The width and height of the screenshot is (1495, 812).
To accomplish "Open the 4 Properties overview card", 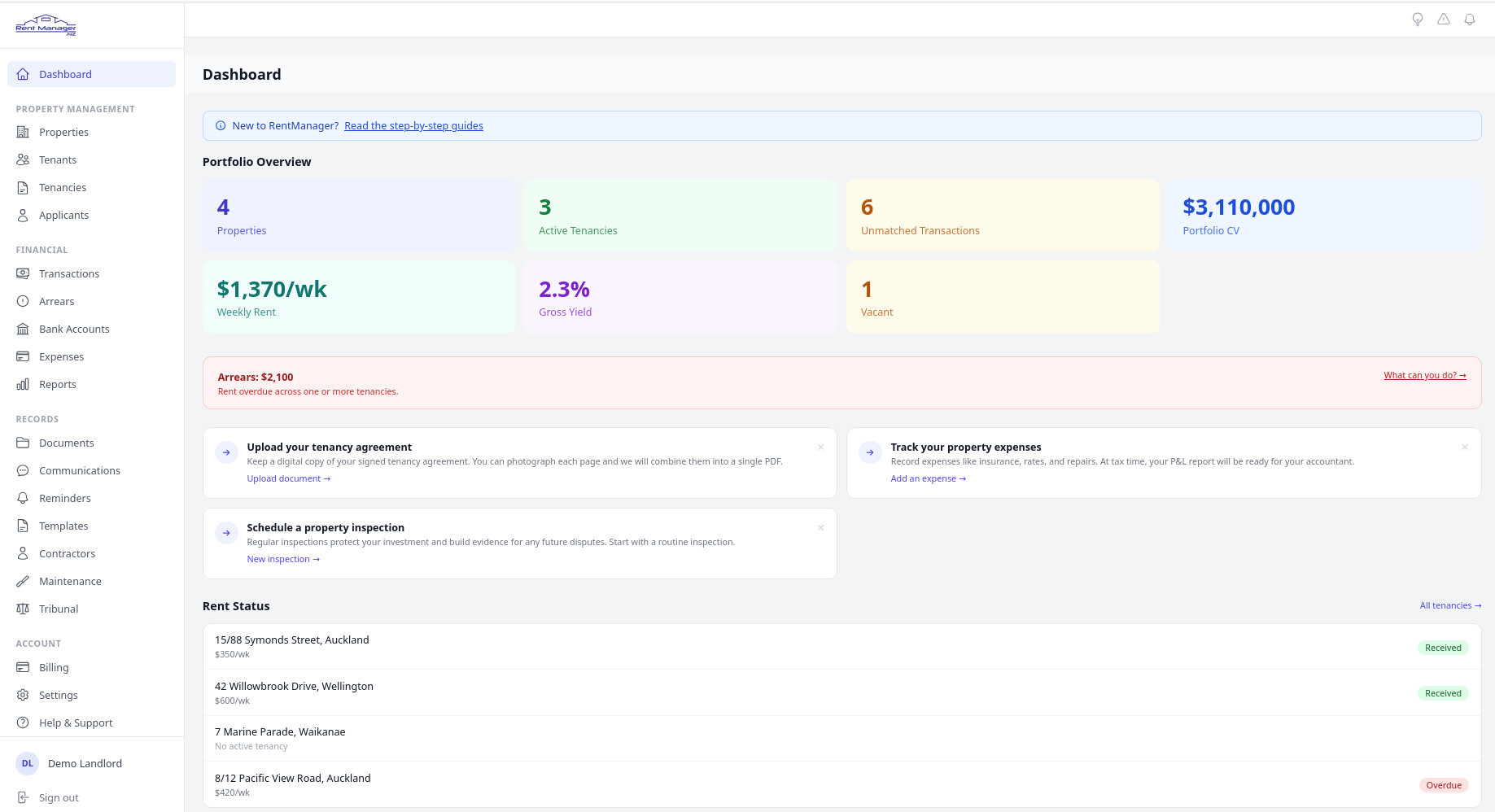I will pos(359,215).
